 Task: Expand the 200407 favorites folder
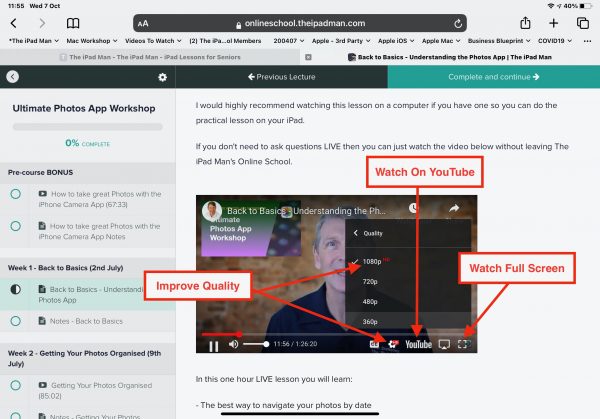click(289, 41)
